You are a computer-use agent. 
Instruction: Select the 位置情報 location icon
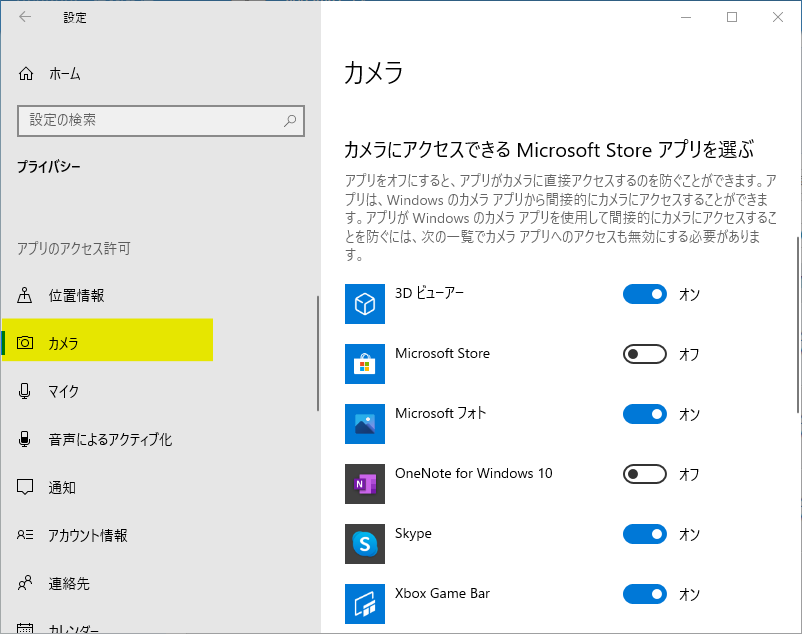(x=25, y=295)
